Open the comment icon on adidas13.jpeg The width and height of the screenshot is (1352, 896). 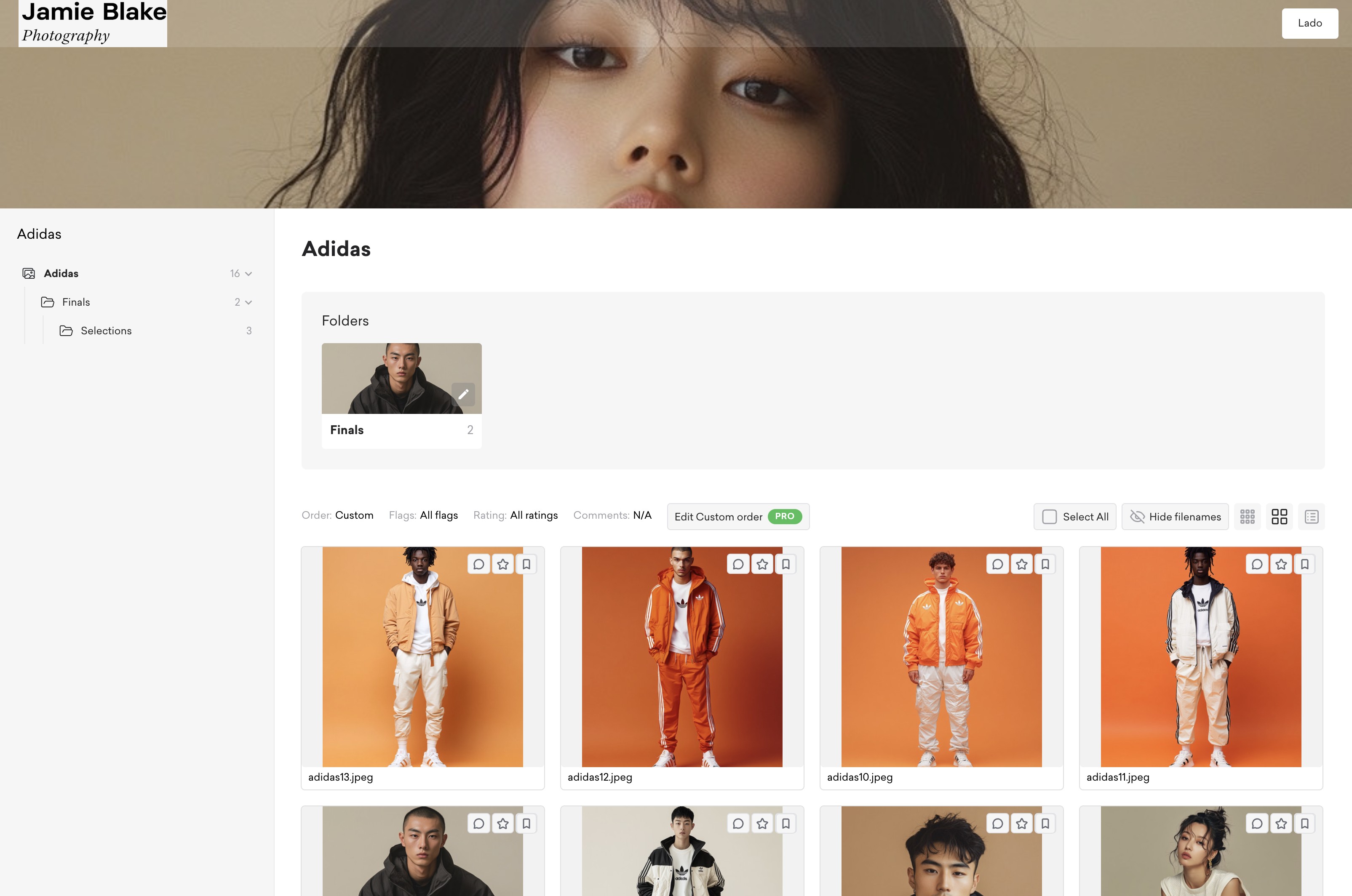(479, 565)
